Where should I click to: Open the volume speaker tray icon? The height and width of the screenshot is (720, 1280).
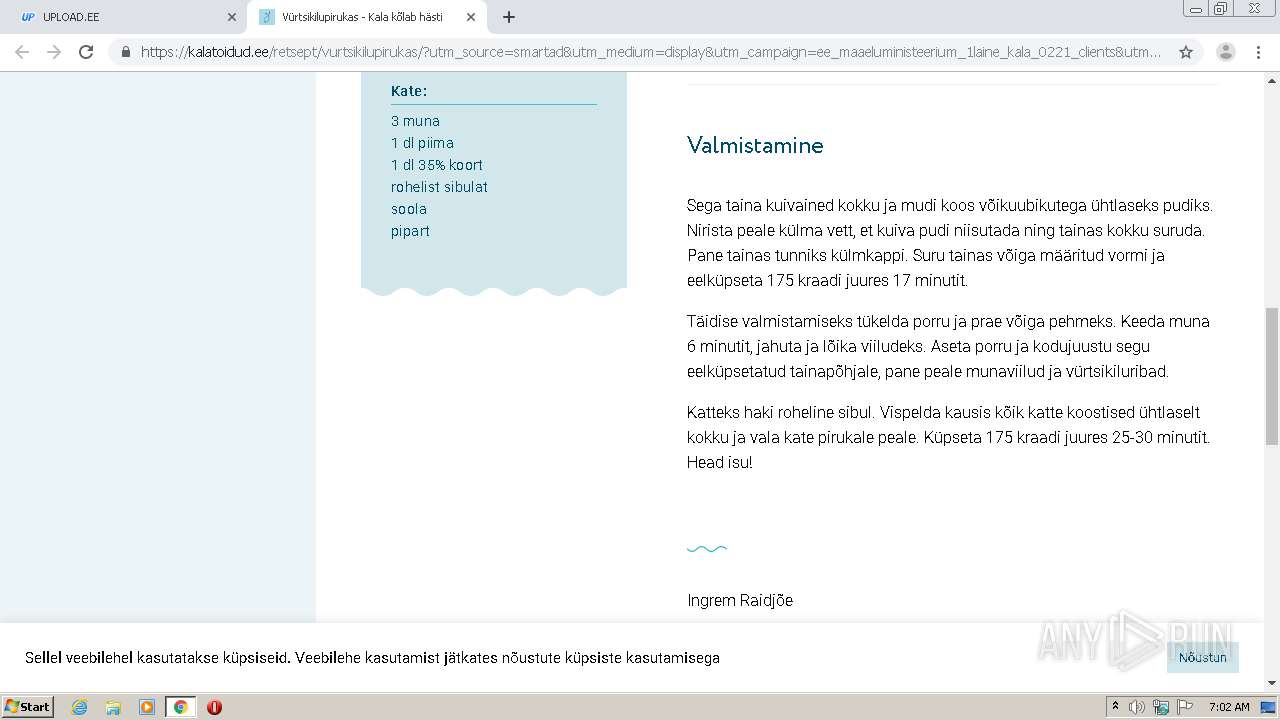[x=1137, y=707]
